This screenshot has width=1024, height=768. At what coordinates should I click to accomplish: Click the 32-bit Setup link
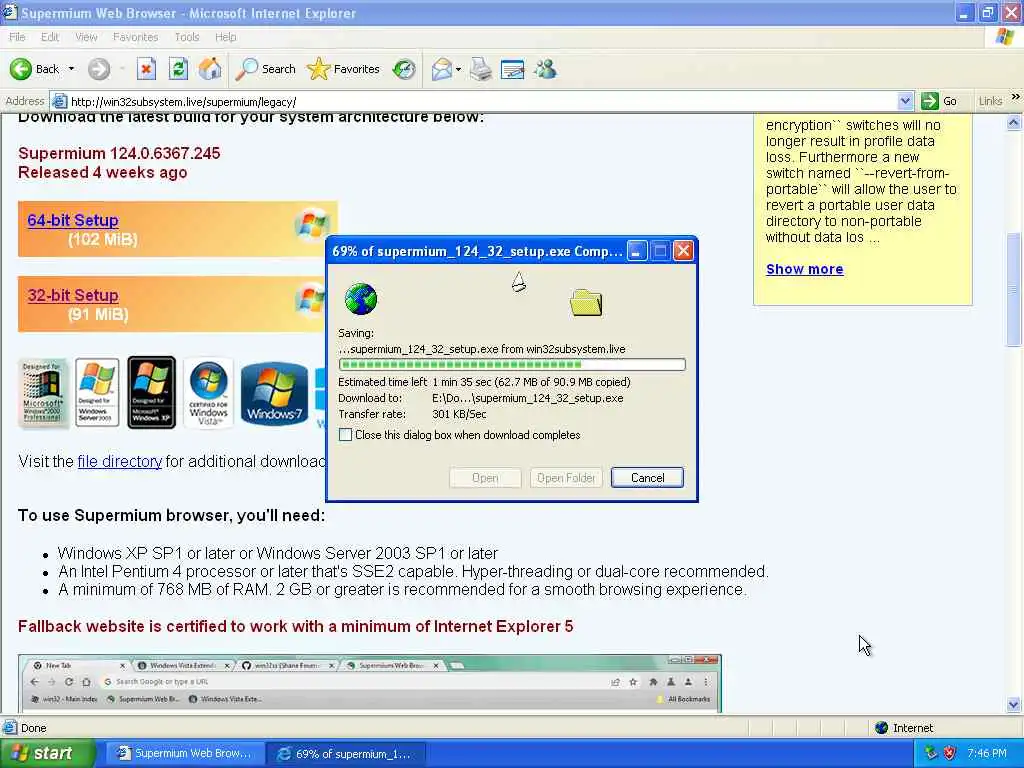[72, 296]
